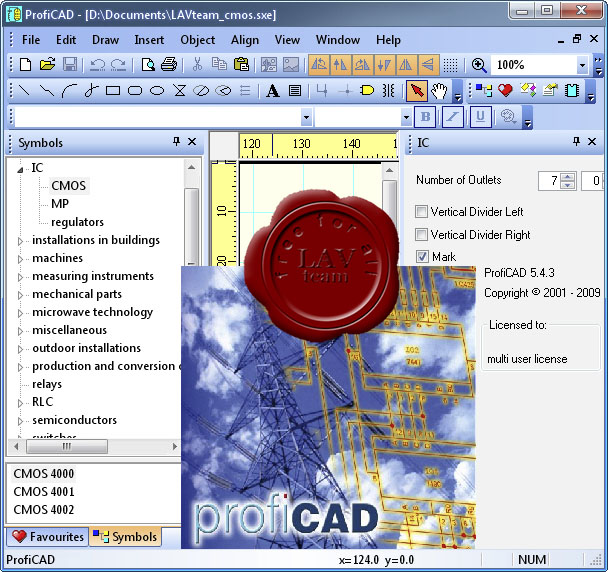Click the red heart favourites toolbar icon
This screenshot has height=572, width=608.
click(505, 91)
